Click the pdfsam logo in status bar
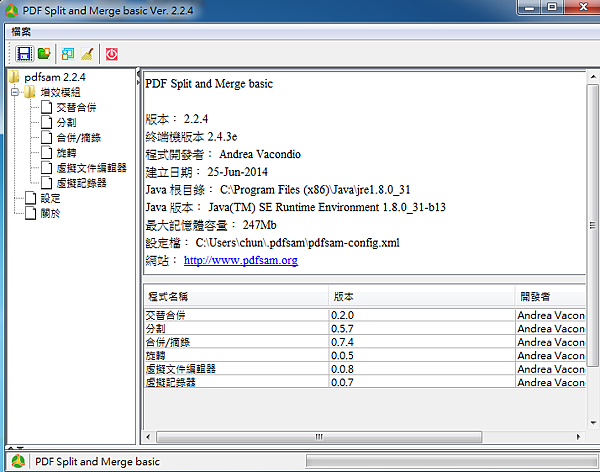This screenshot has width=600, height=472. click(x=18, y=461)
